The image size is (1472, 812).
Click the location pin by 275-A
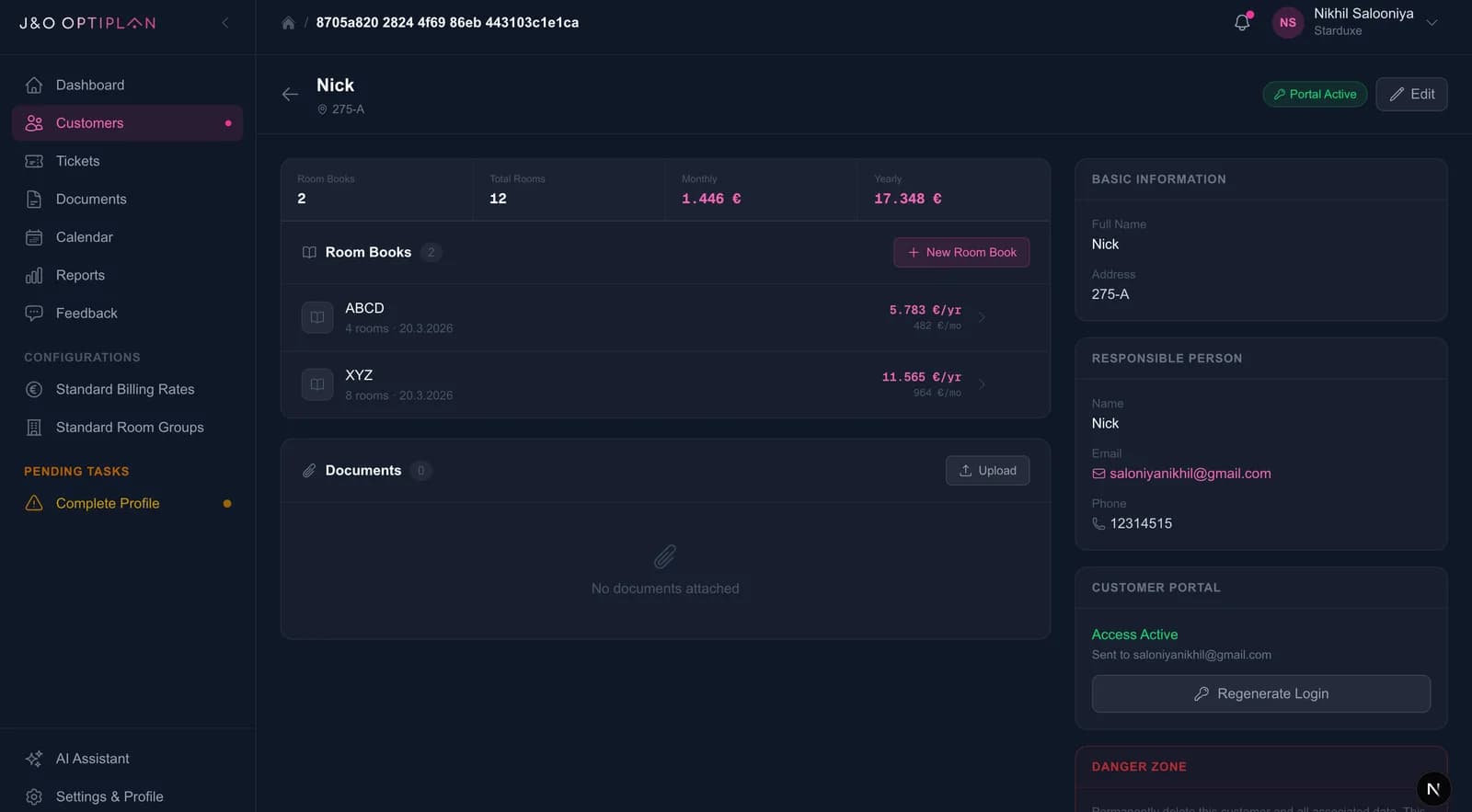(x=322, y=109)
